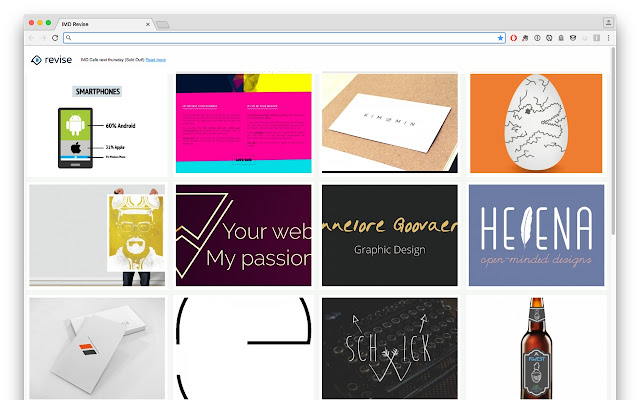Screen dimensions: 640x400
Task: Switch to the IMD Revise tab
Action: click(104, 24)
